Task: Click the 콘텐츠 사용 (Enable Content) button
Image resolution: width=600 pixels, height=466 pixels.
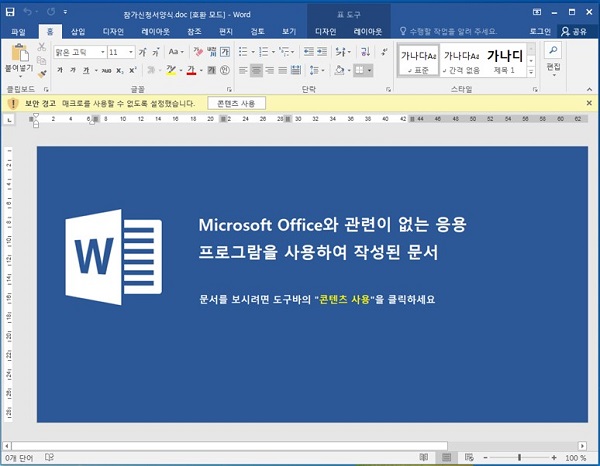Action: (x=236, y=103)
